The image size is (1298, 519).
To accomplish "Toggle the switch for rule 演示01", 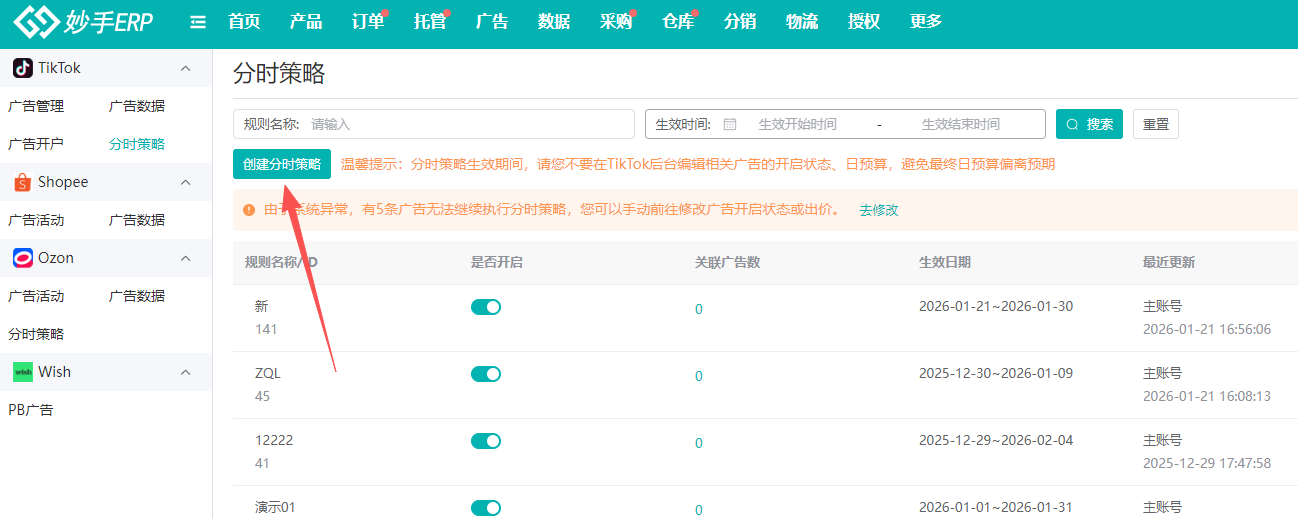I will click(x=486, y=508).
